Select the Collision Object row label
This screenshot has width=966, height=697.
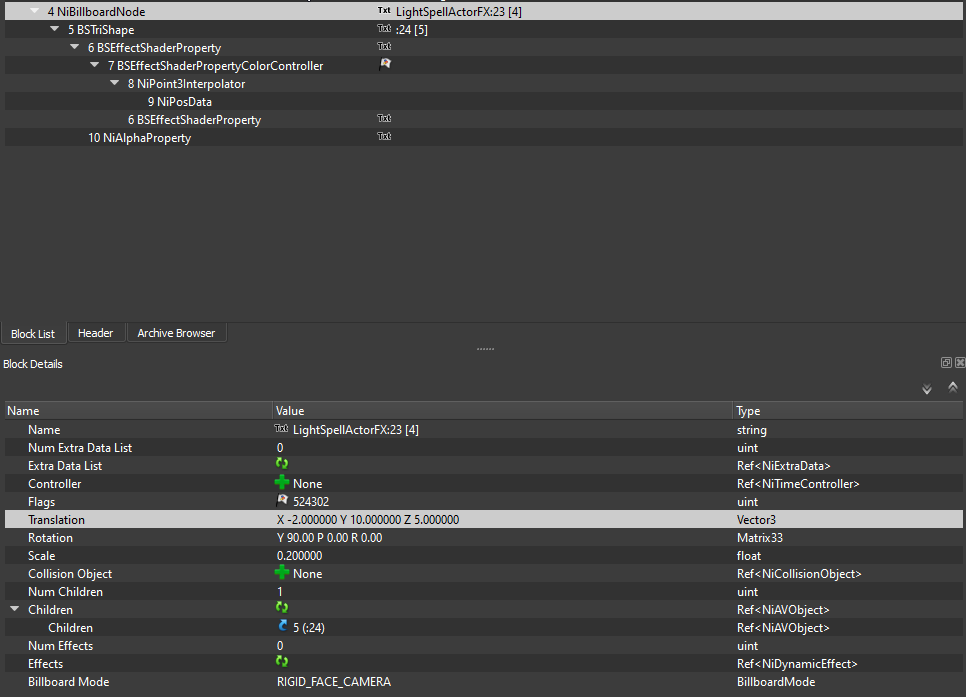(70, 574)
